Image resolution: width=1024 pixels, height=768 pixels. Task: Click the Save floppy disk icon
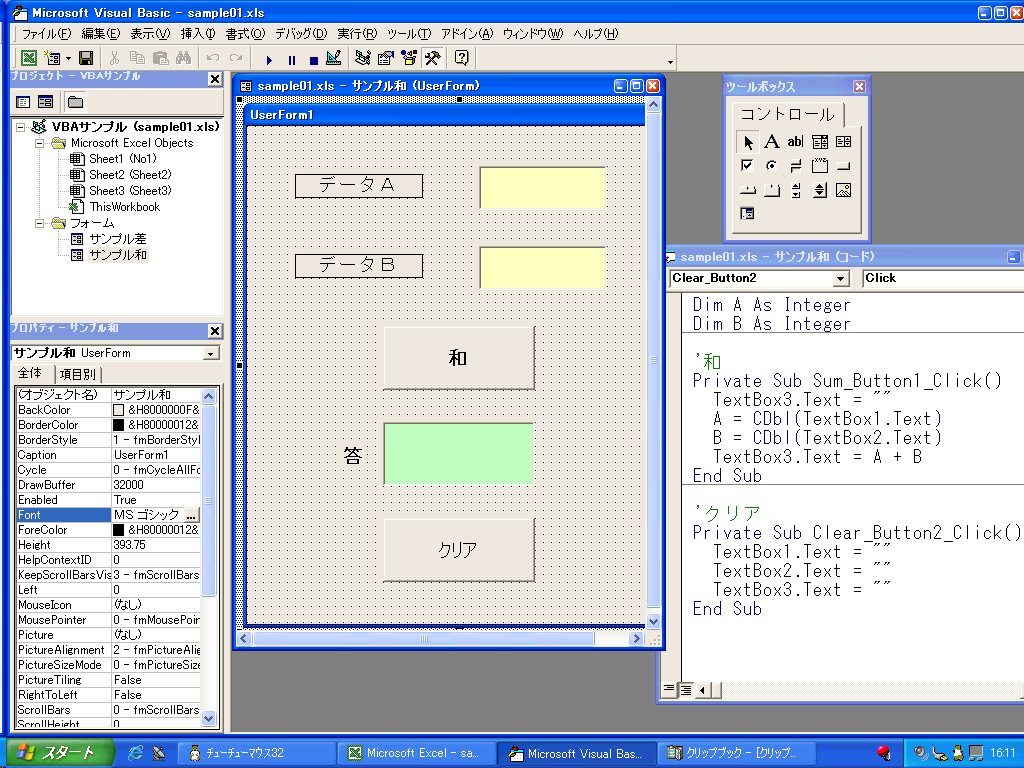[x=86, y=58]
